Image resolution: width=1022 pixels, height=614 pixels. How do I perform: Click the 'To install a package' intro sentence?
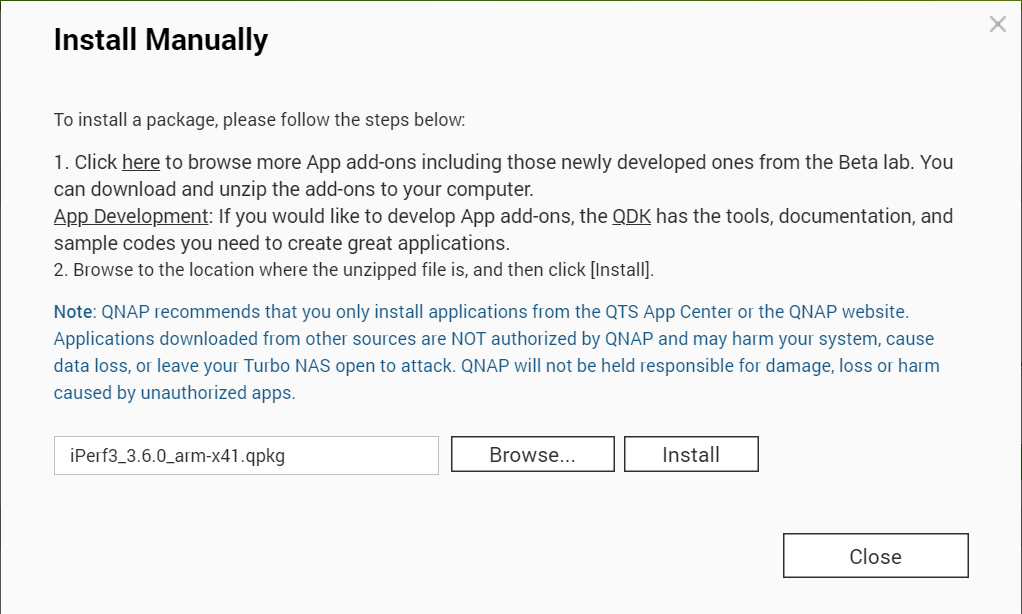pos(259,120)
